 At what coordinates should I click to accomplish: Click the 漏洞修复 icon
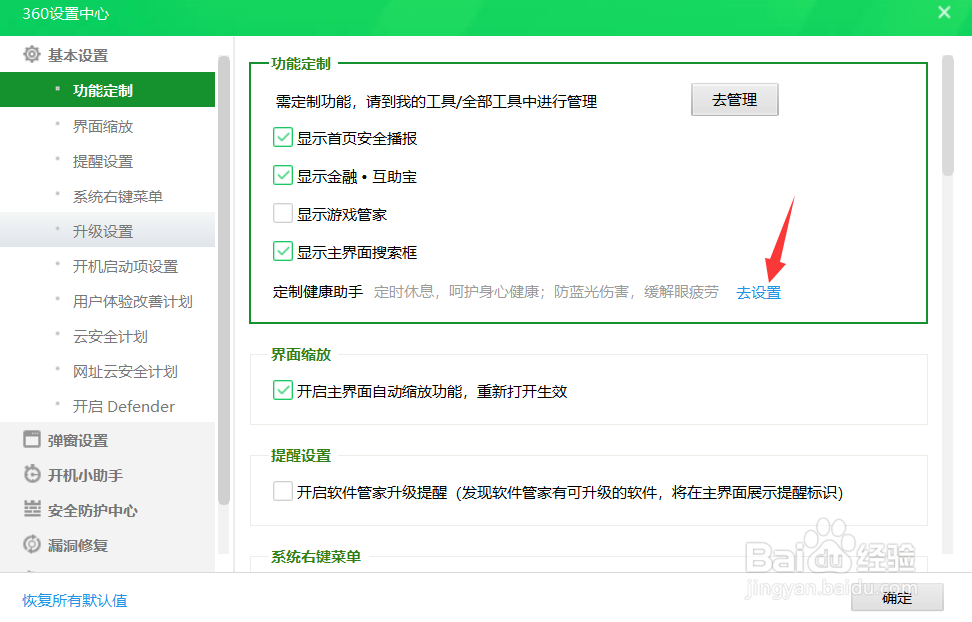(32, 544)
